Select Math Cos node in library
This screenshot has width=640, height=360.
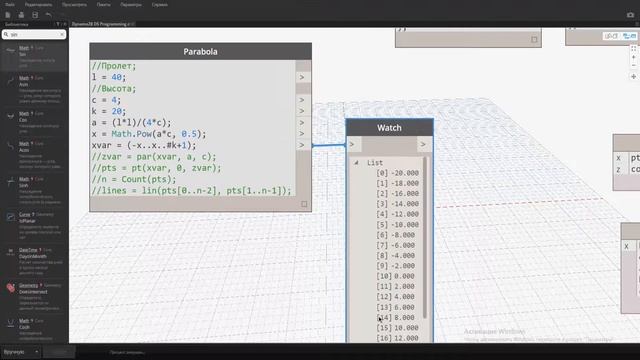(x=34, y=122)
